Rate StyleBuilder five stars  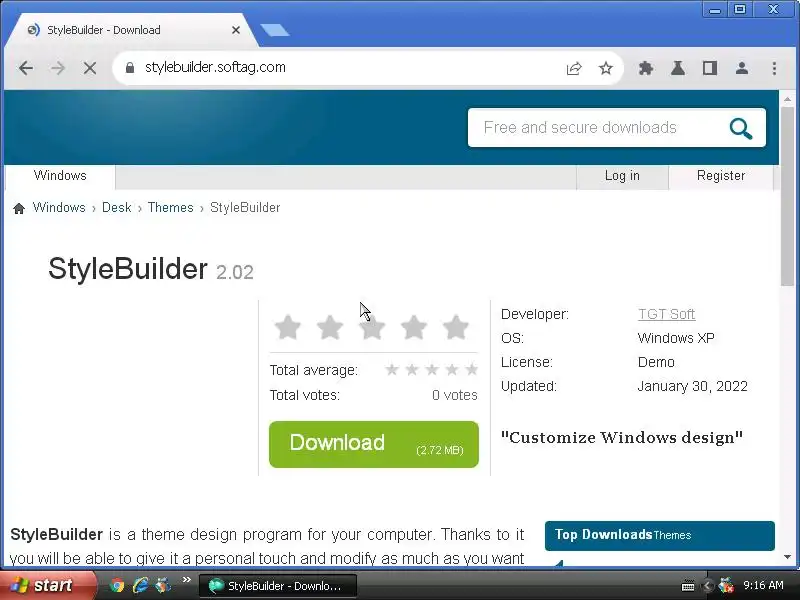456,327
